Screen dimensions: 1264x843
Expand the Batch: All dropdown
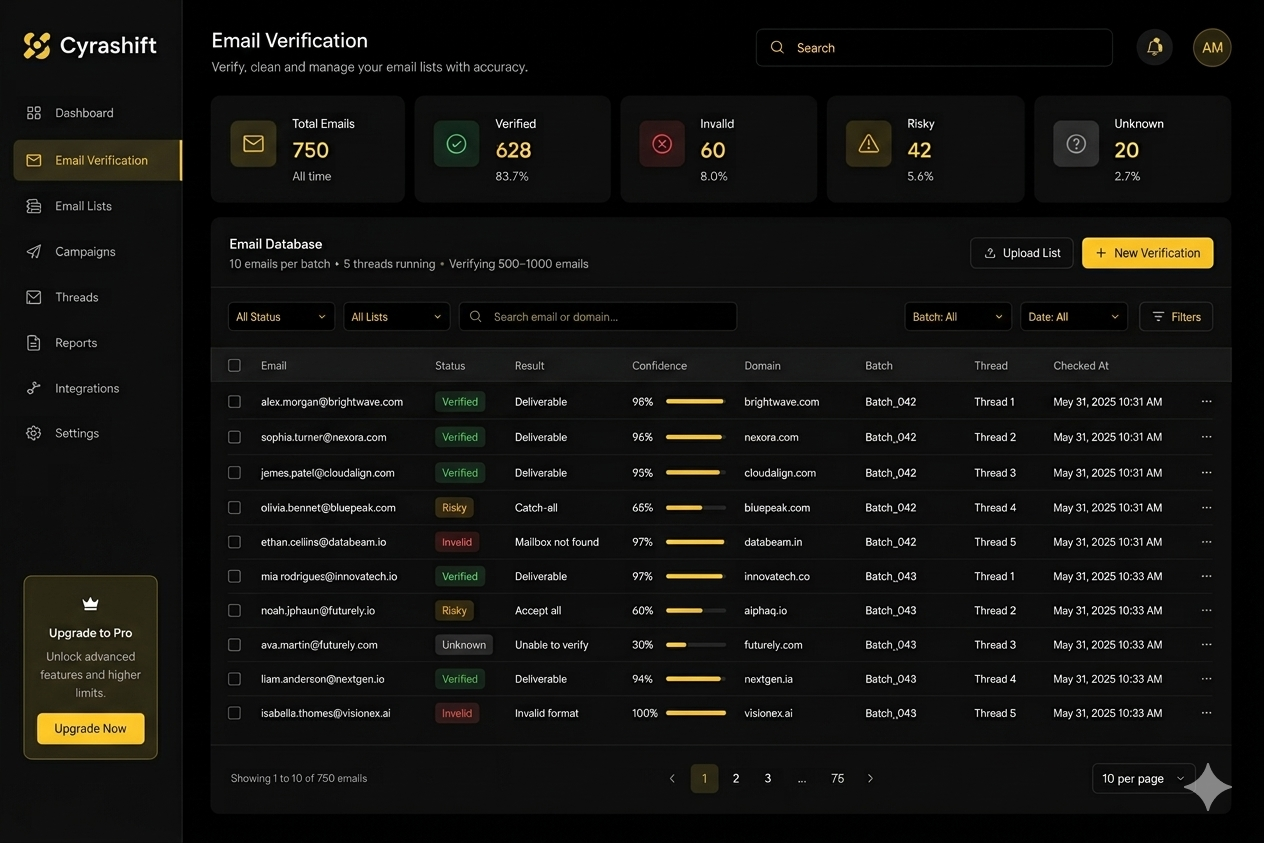coord(958,317)
